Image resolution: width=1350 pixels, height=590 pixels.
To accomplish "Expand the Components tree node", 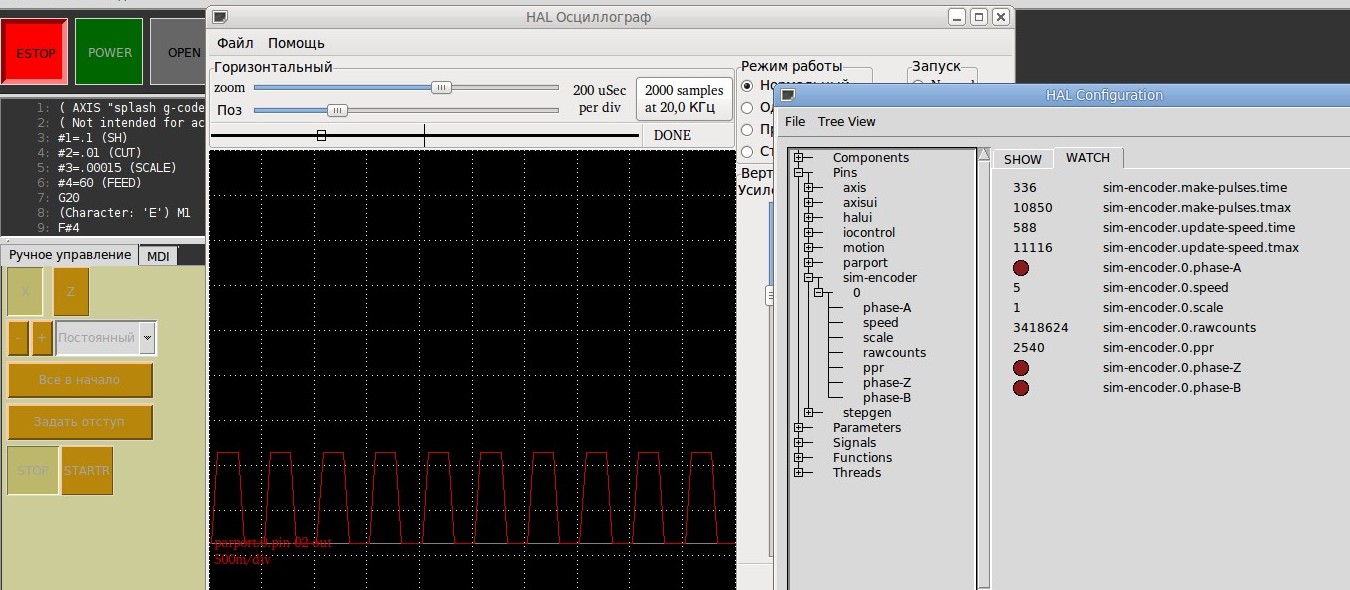I will [799, 158].
